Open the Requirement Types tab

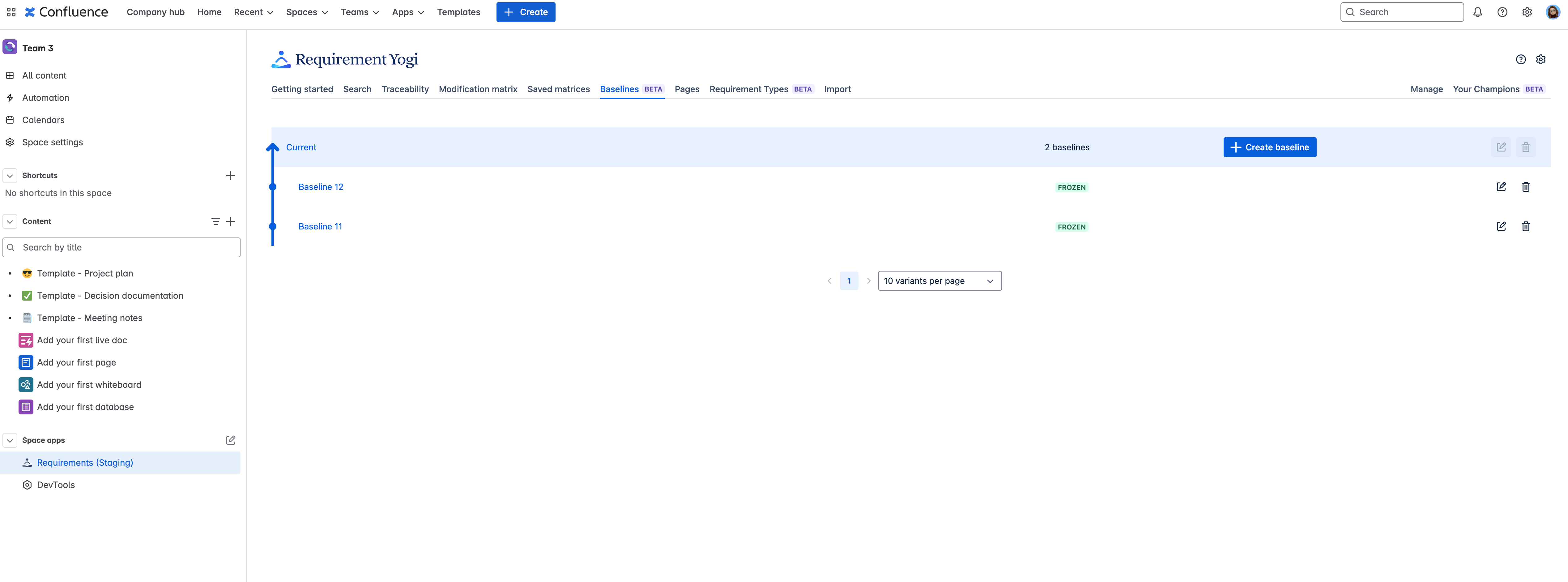click(748, 89)
